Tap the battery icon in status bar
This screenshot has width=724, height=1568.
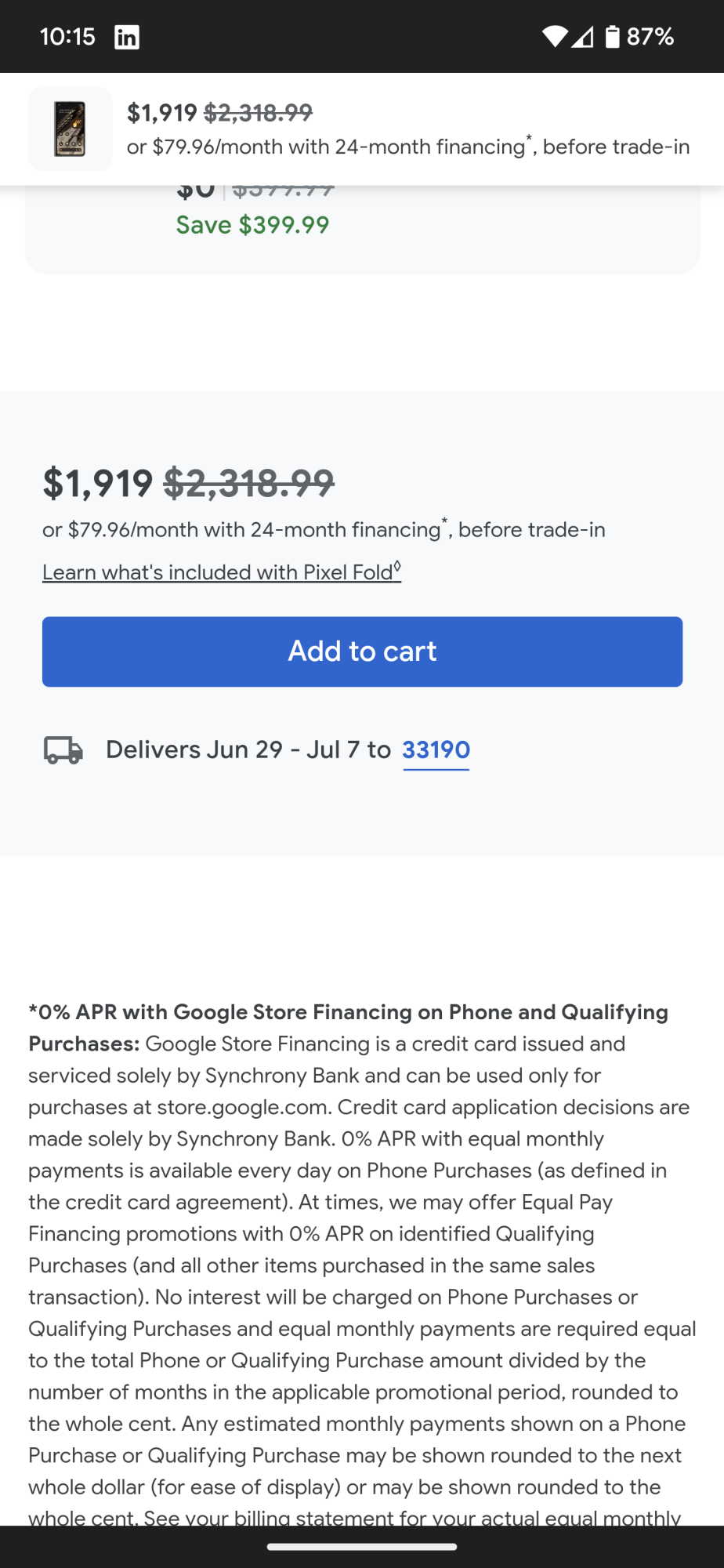click(x=612, y=36)
